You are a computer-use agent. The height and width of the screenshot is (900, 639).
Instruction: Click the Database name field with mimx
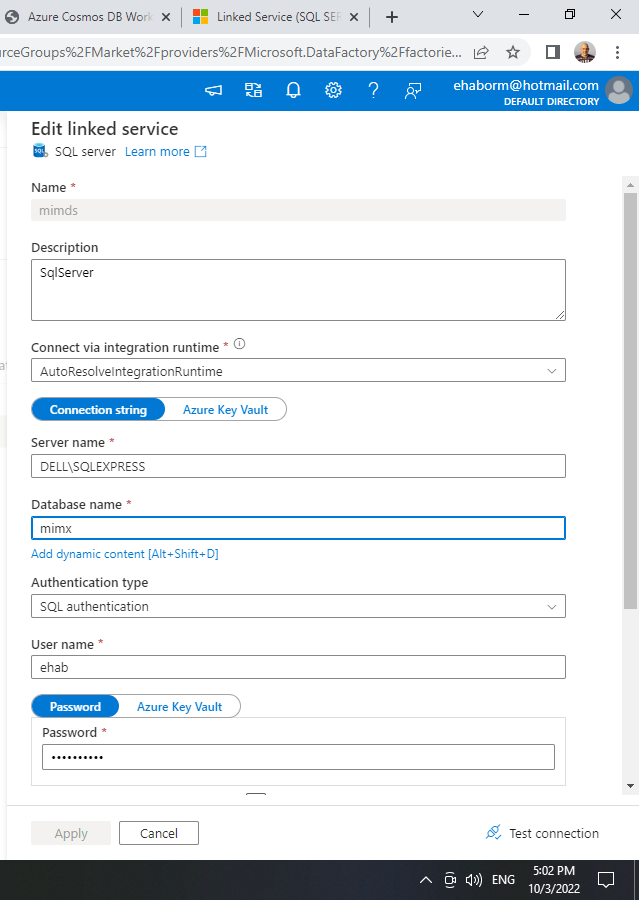tap(298, 528)
